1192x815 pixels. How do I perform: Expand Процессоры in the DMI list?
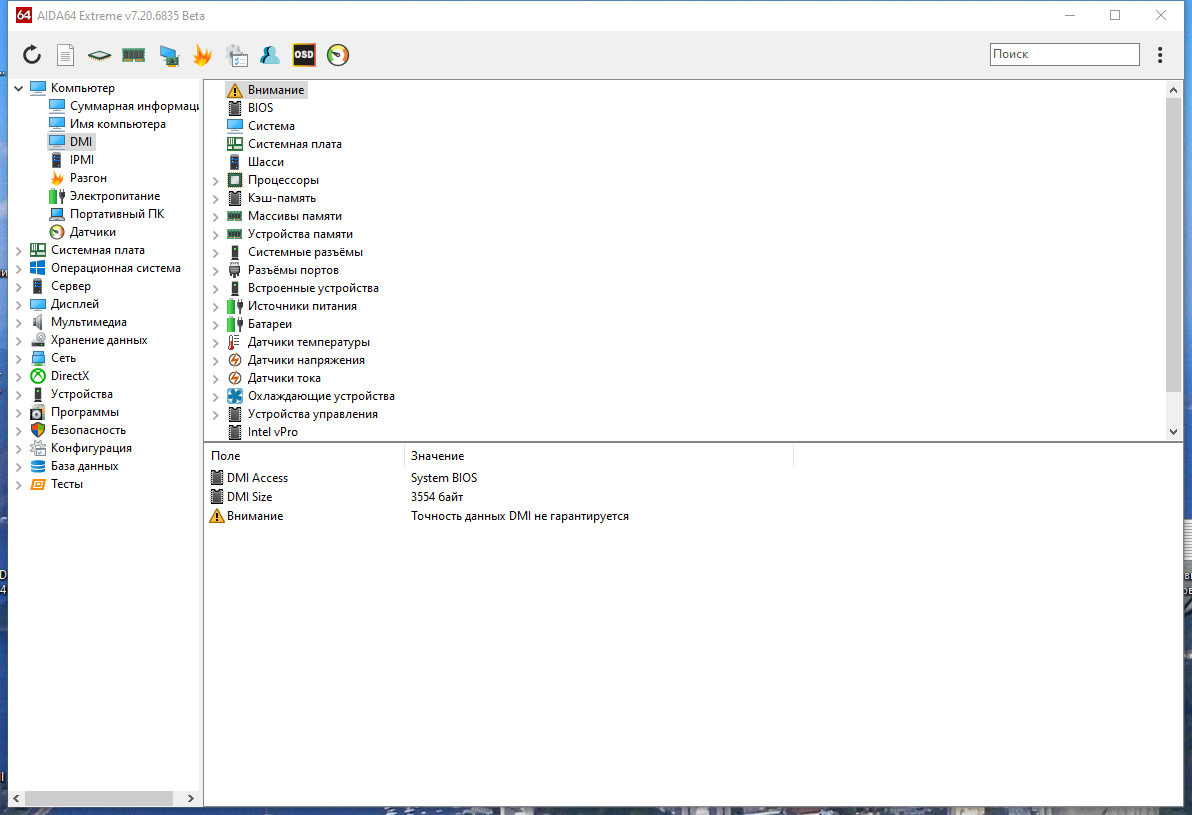(x=215, y=181)
